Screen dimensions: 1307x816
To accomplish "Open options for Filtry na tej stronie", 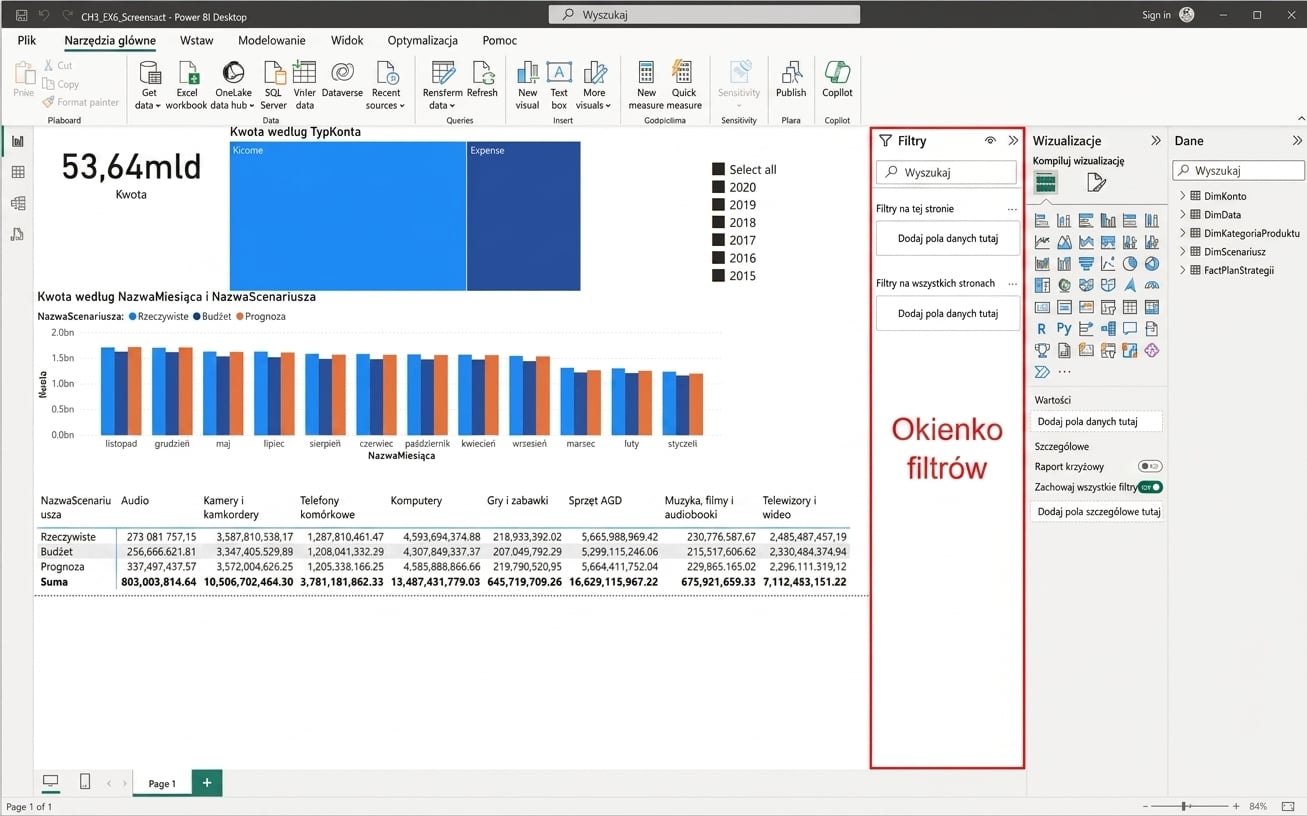I will pos(1012,209).
